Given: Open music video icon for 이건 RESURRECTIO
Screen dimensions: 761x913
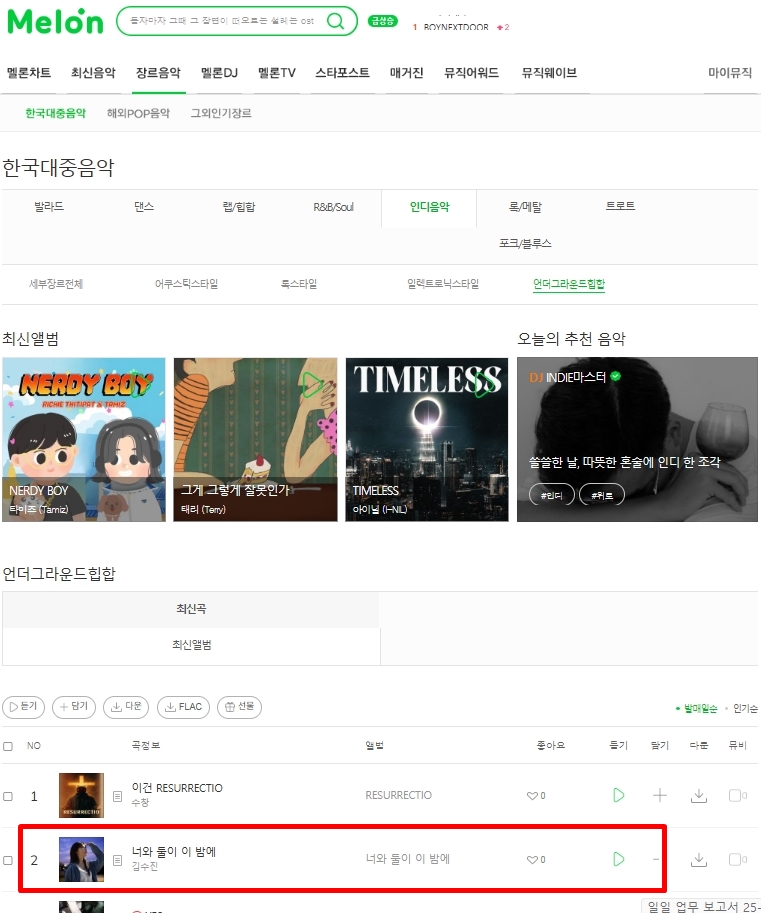Looking at the screenshot, I should pyautogui.click(x=738, y=795).
